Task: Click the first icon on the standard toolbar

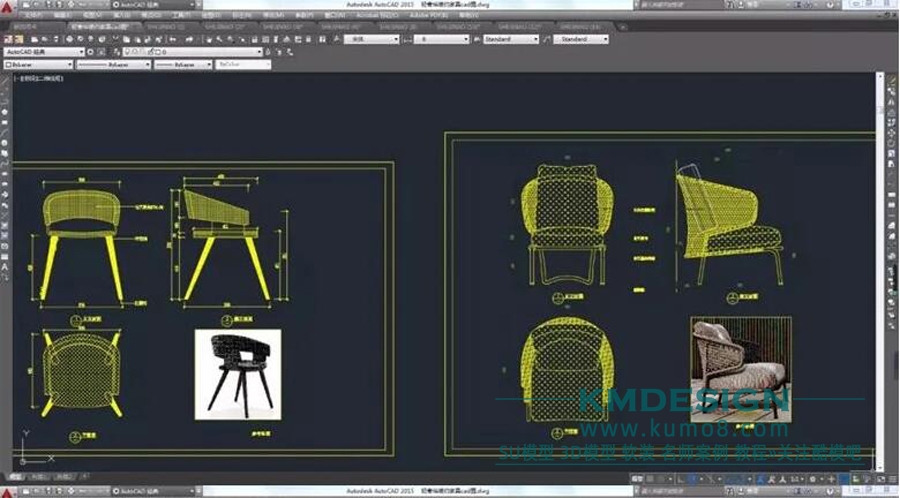Action: coord(6,39)
